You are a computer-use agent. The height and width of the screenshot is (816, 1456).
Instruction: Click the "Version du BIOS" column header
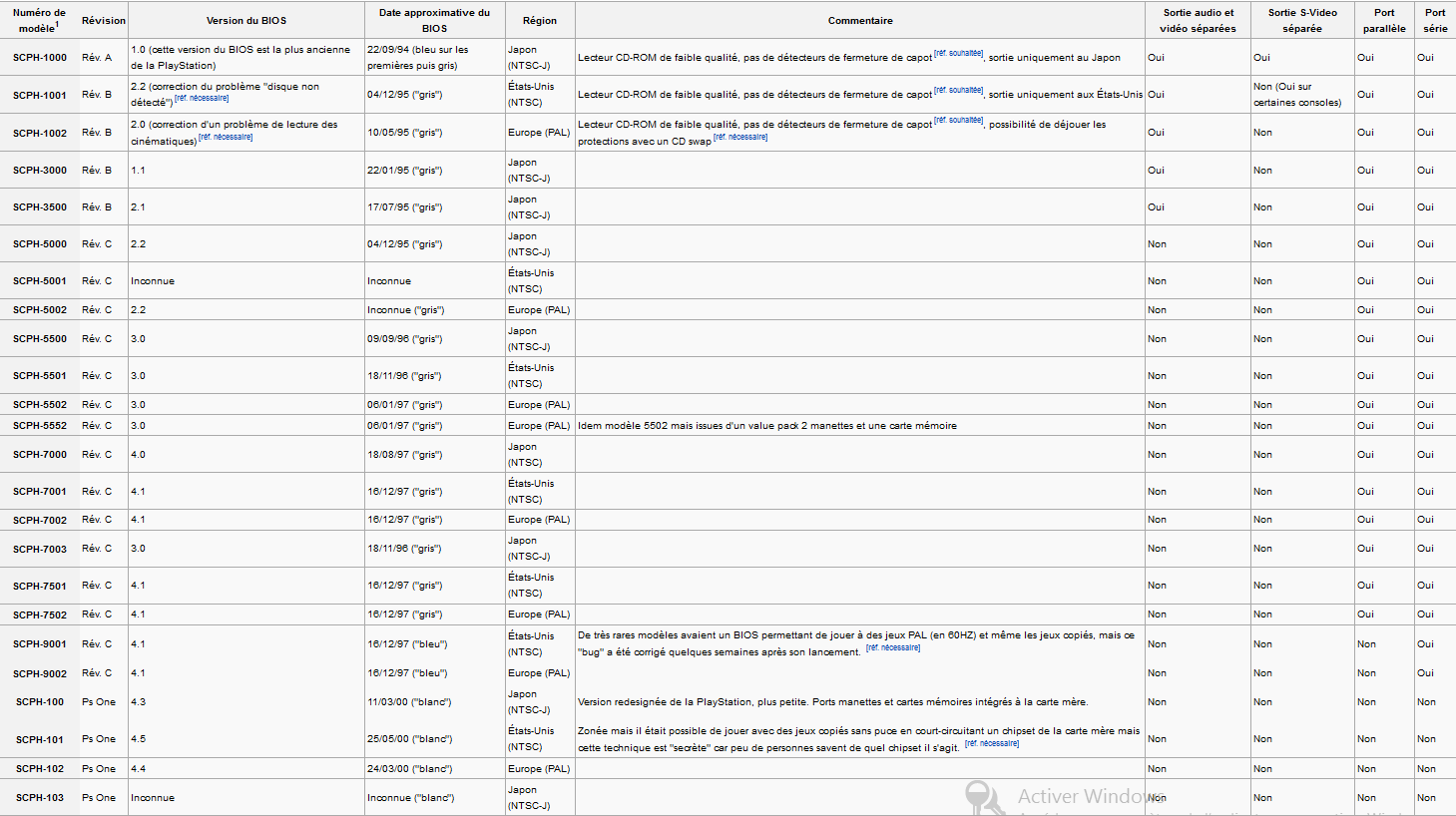pyautogui.click(x=246, y=20)
